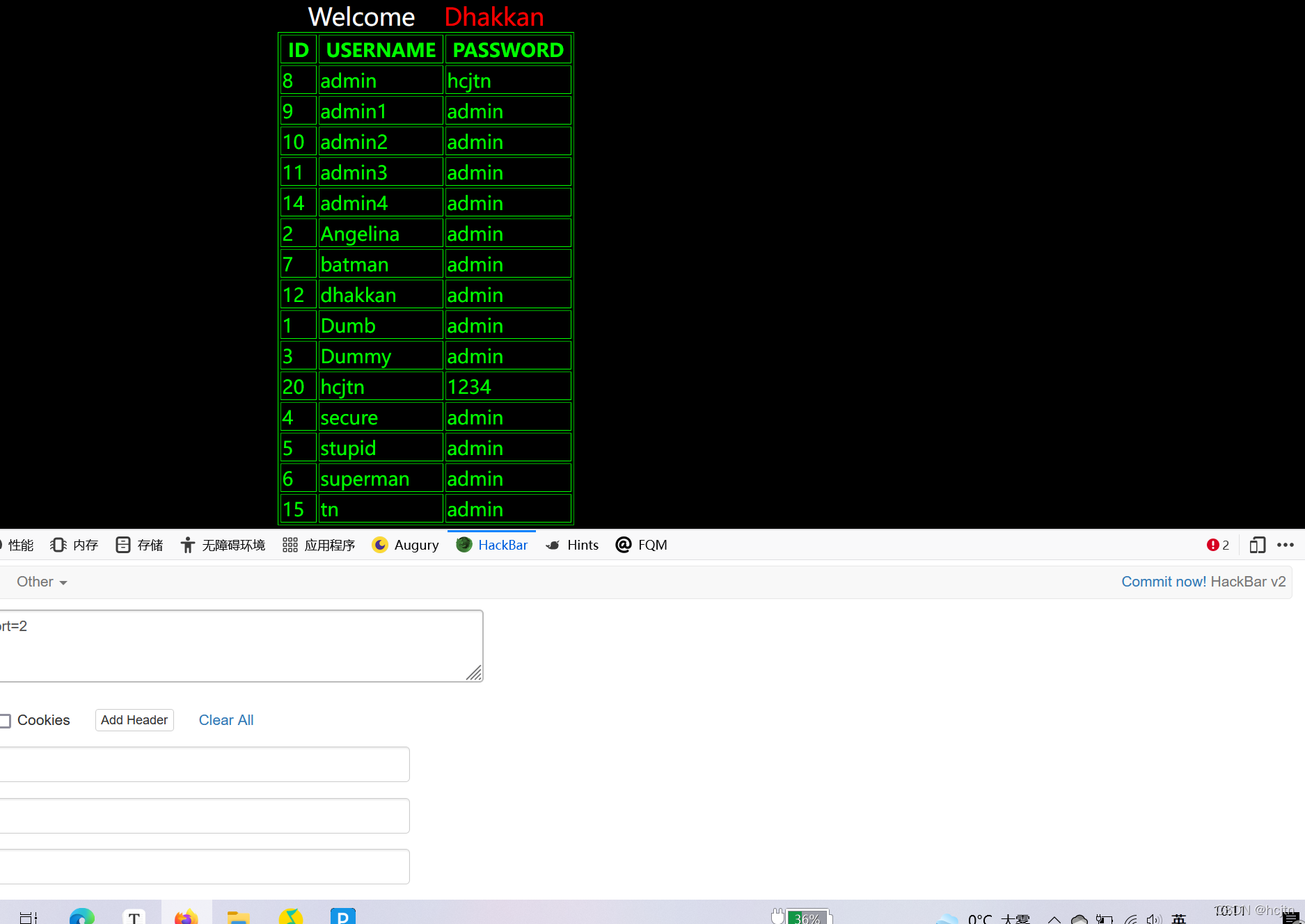Viewport: 1305px width, 924px height.
Task: Open Microsoft Edge from the taskbar
Action: 82,916
